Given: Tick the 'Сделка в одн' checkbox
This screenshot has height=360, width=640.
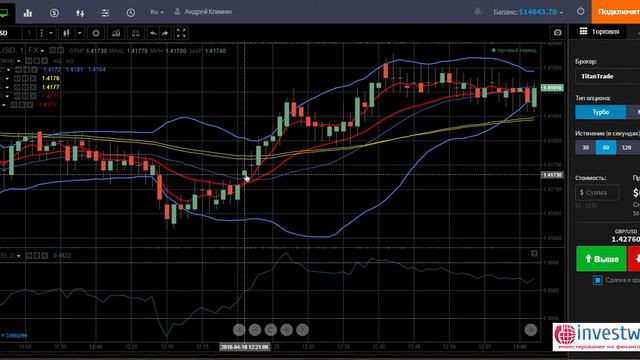Looking at the screenshot, I should [598, 280].
